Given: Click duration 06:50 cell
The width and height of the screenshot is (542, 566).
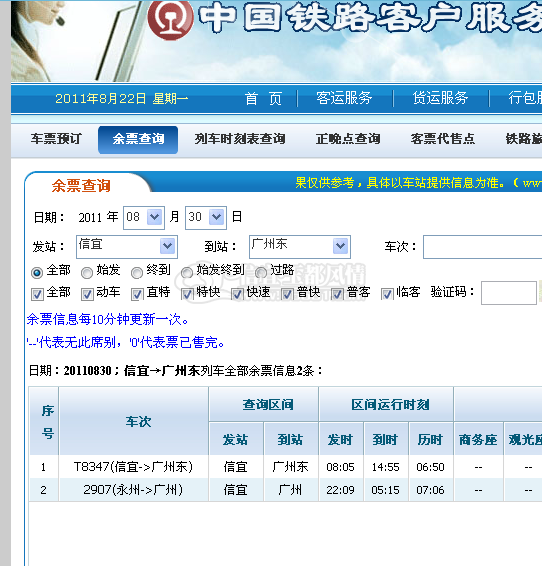Looking at the screenshot, I should click(x=430, y=467).
